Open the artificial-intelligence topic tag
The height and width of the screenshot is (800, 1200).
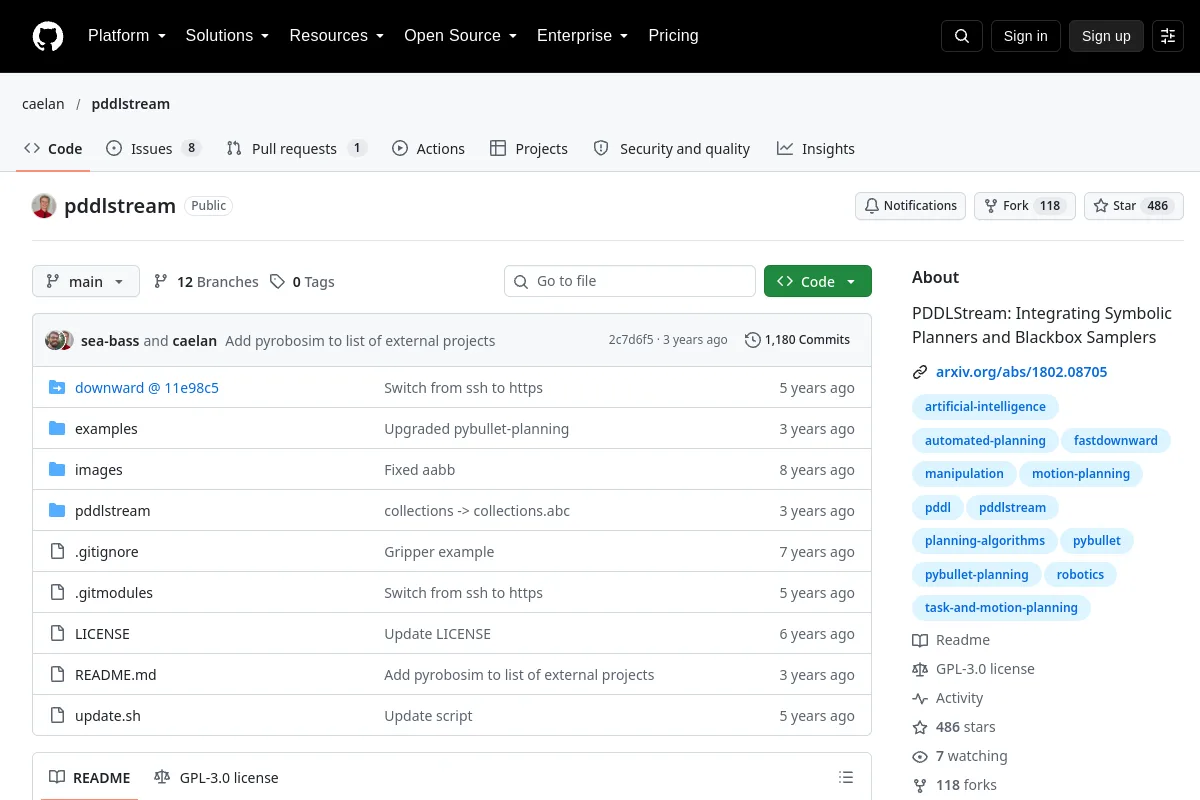[985, 407]
